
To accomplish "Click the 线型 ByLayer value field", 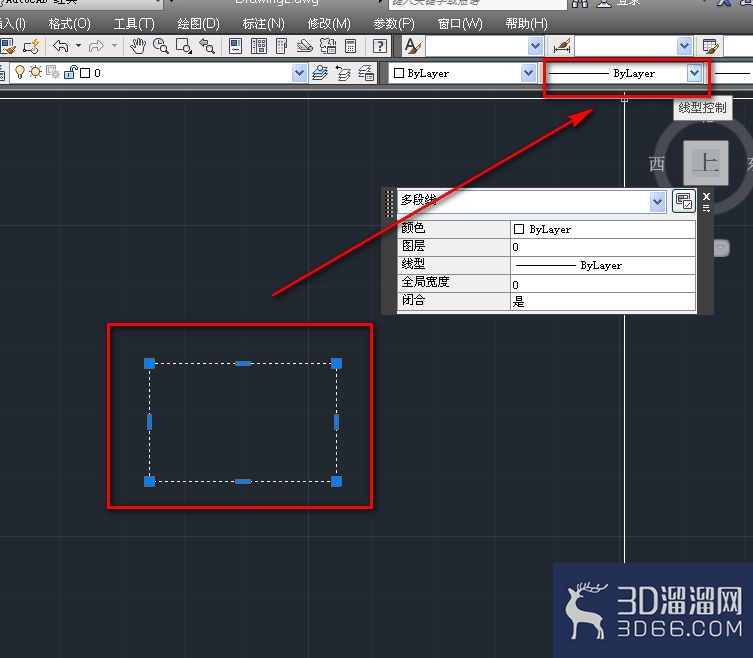I will (x=603, y=265).
